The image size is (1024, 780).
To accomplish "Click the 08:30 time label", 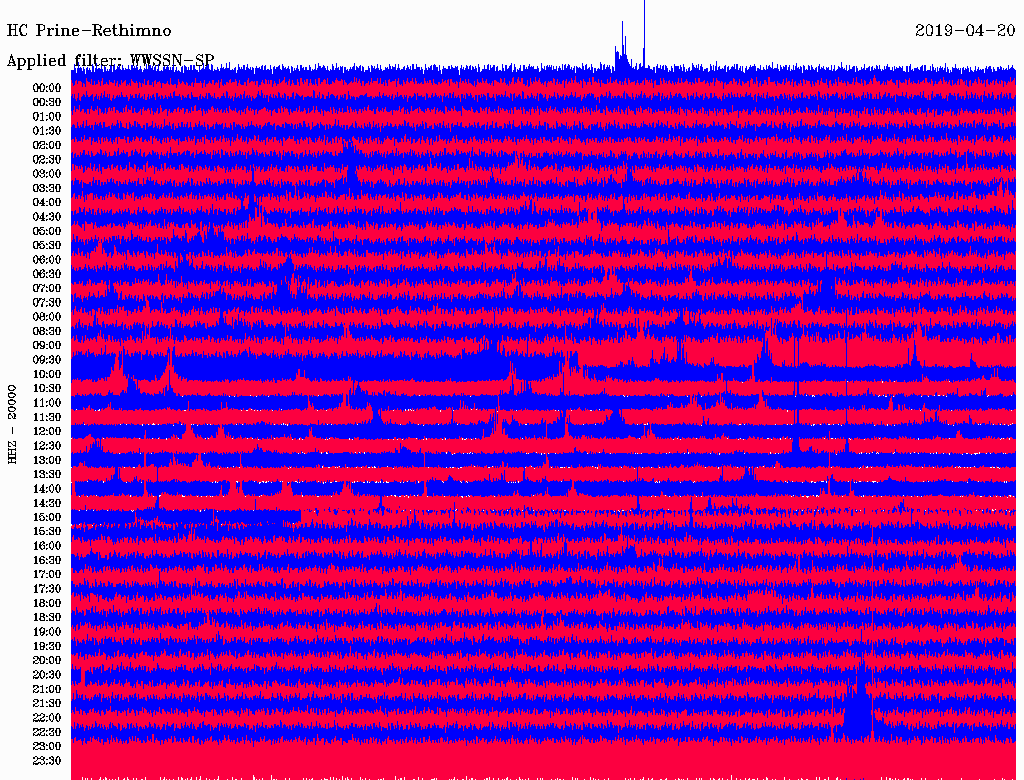I will click(x=47, y=331).
